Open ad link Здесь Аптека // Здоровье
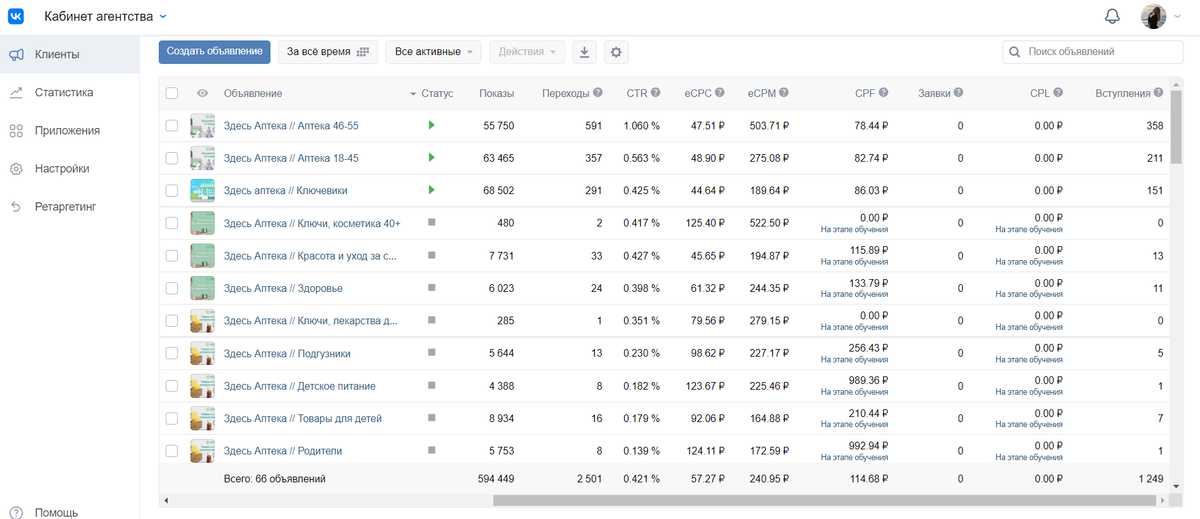 (x=283, y=288)
